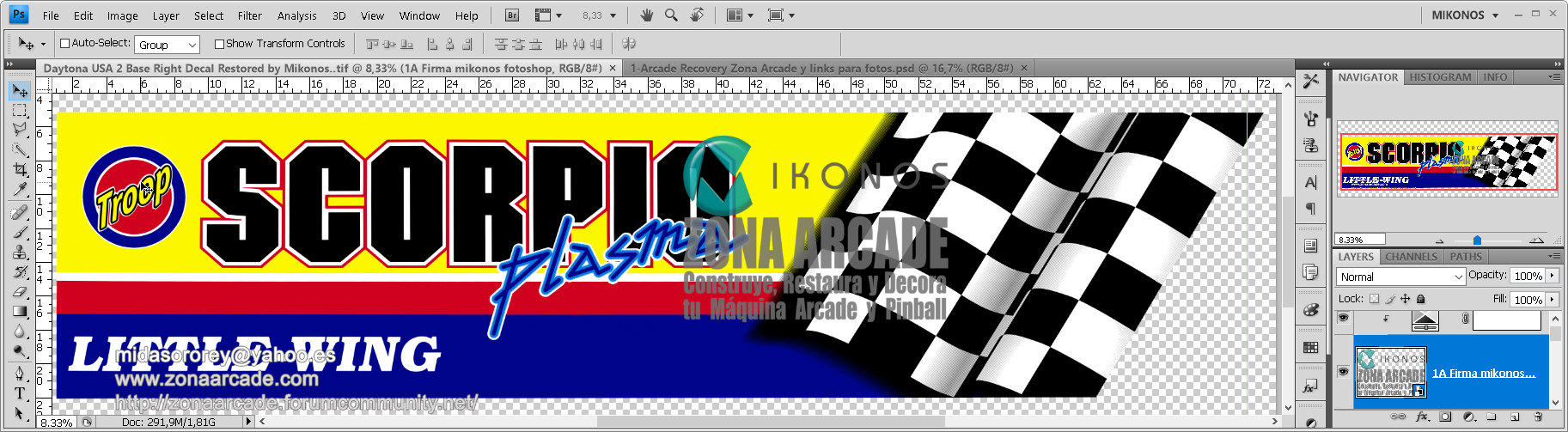1568x432 pixels.
Task: Select the Move tool in toolbox
Action: click(x=20, y=90)
